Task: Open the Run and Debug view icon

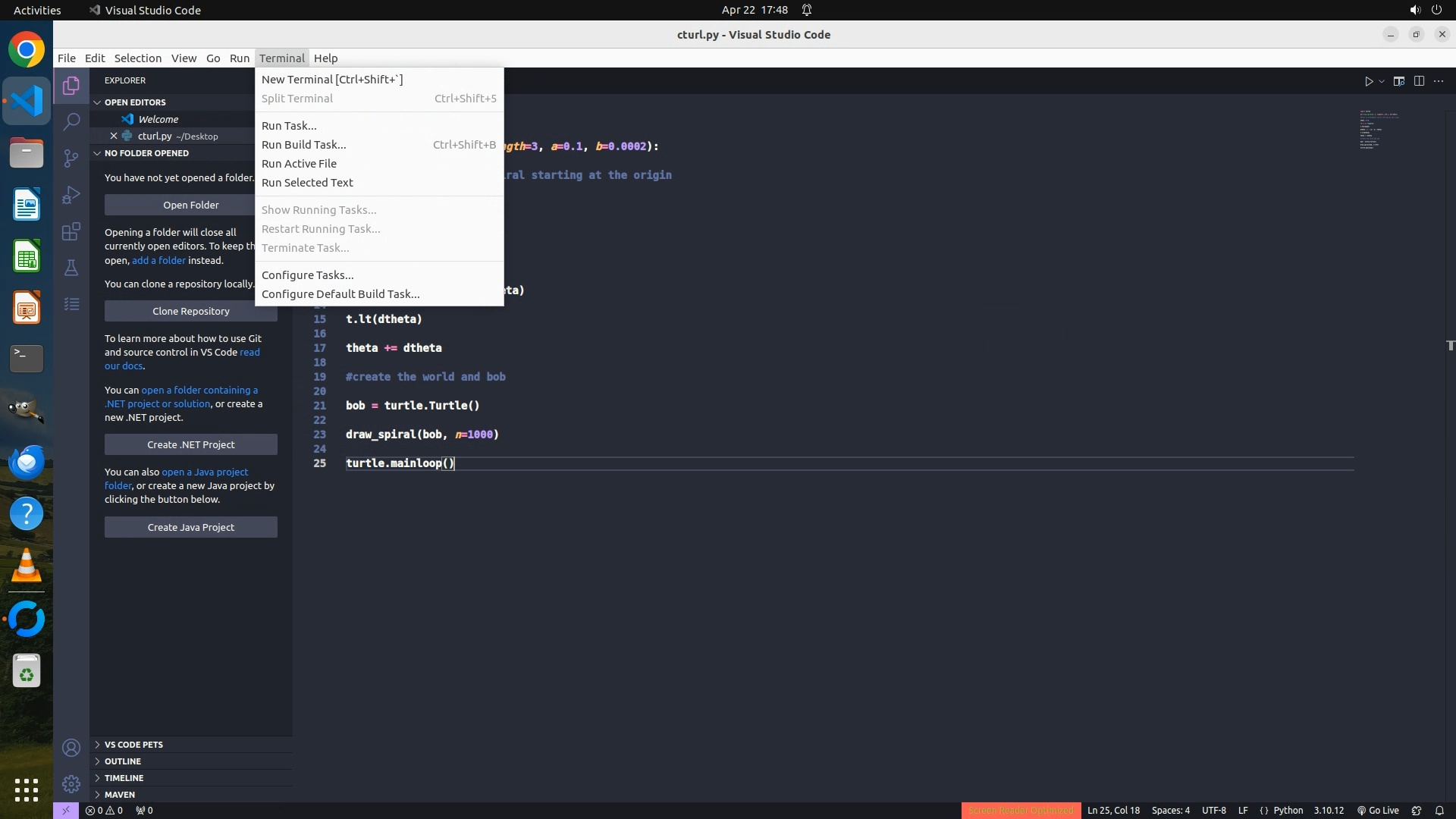Action: coord(71,195)
